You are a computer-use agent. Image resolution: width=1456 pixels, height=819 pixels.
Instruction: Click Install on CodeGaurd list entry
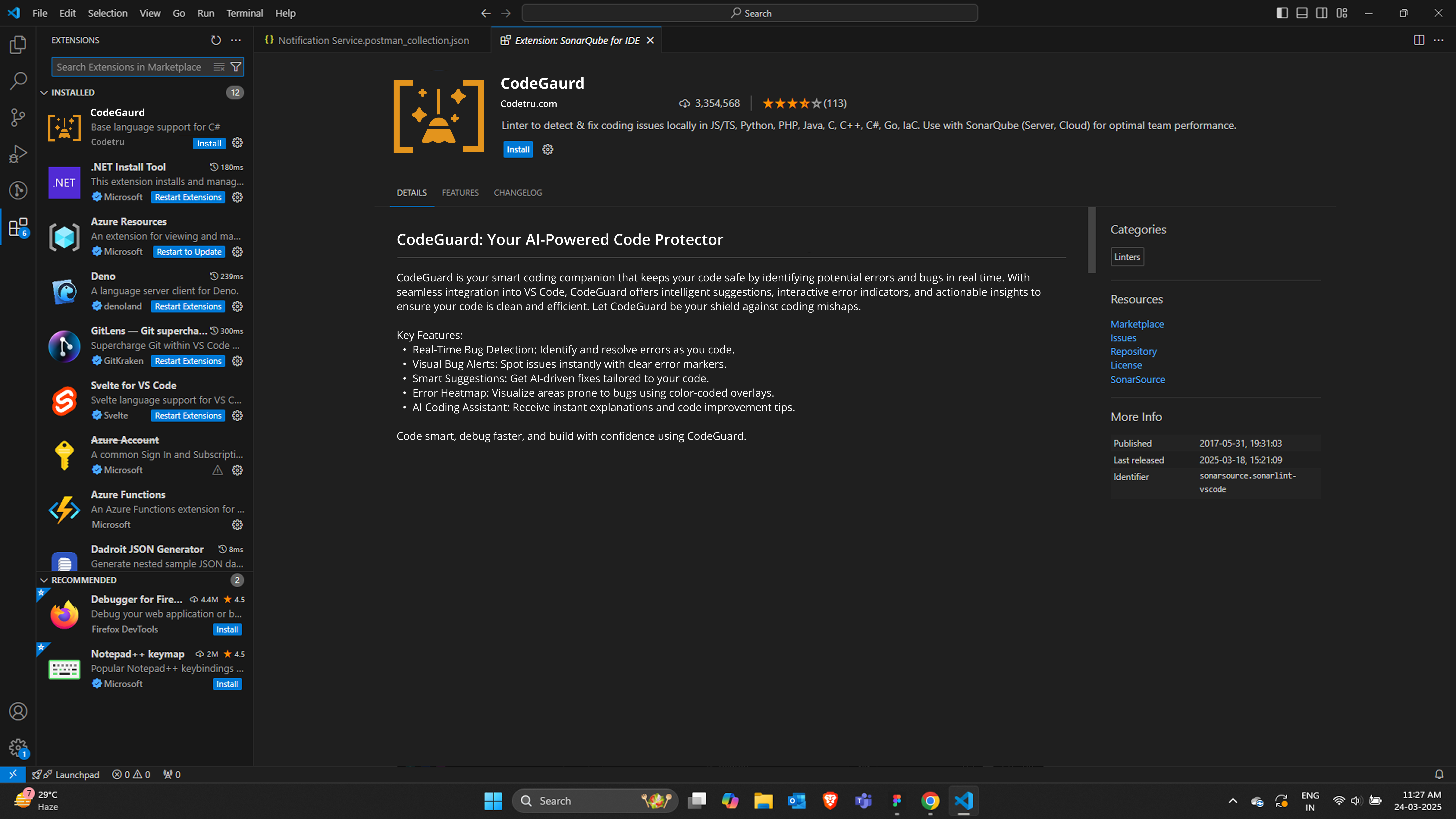click(209, 144)
